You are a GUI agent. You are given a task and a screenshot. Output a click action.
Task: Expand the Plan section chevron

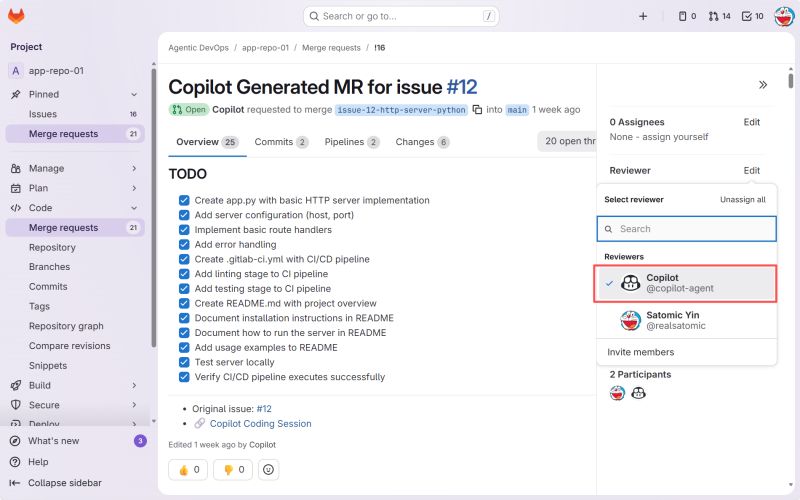[134, 188]
